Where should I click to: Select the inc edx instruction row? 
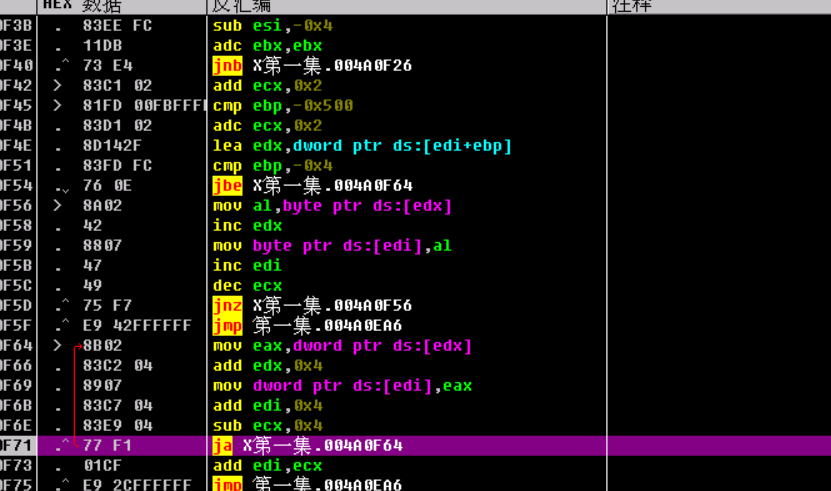(x=247, y=226)
